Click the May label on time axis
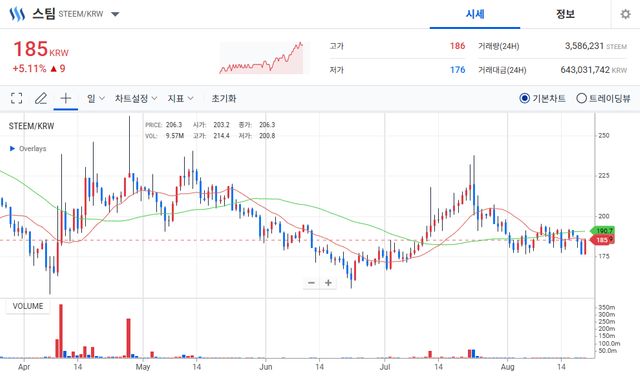Image resolution: width=640 pixels, height=378 pixels. click(143, 367)
